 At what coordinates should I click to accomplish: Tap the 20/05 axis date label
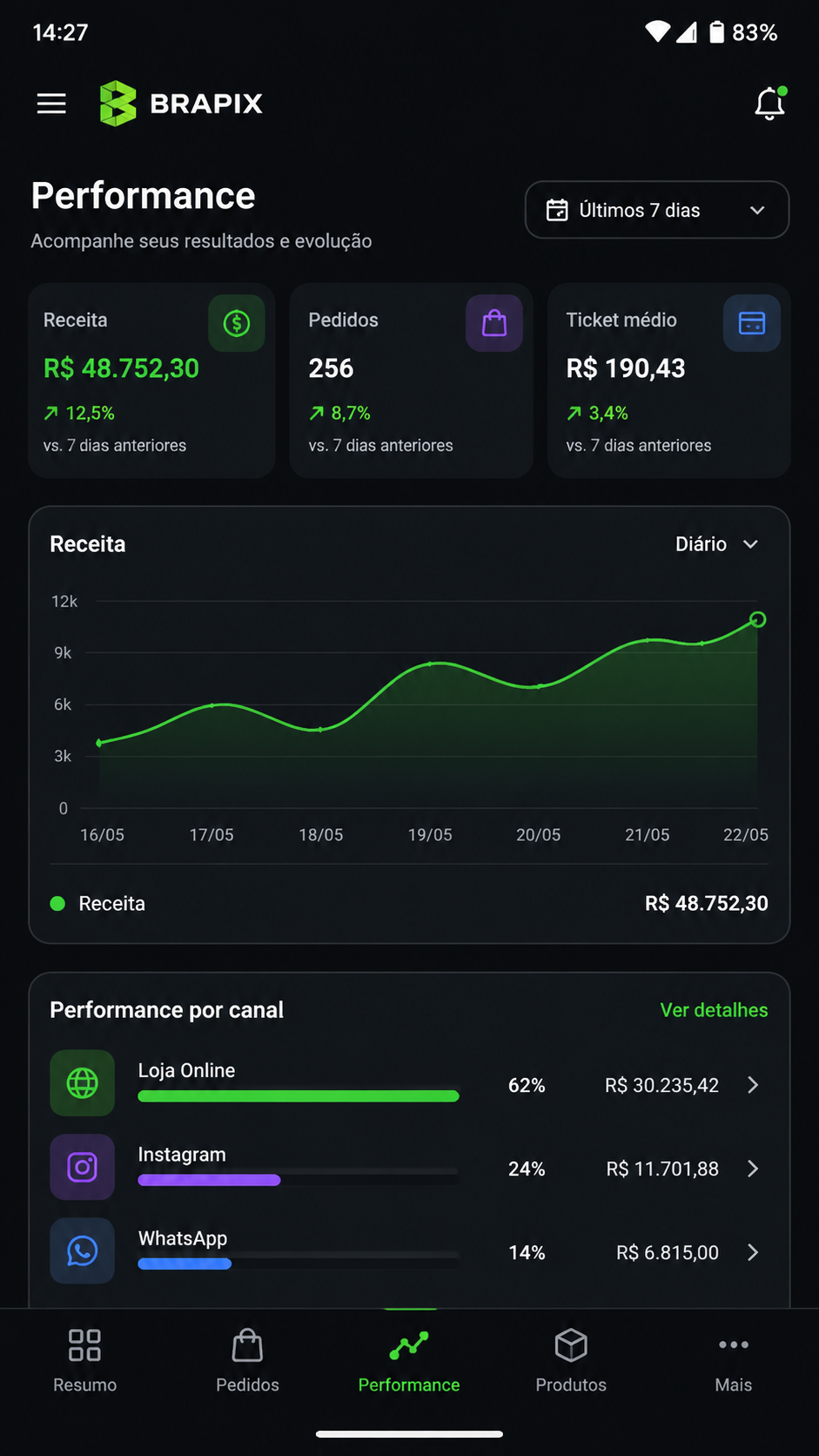click(x=538, y=834)
